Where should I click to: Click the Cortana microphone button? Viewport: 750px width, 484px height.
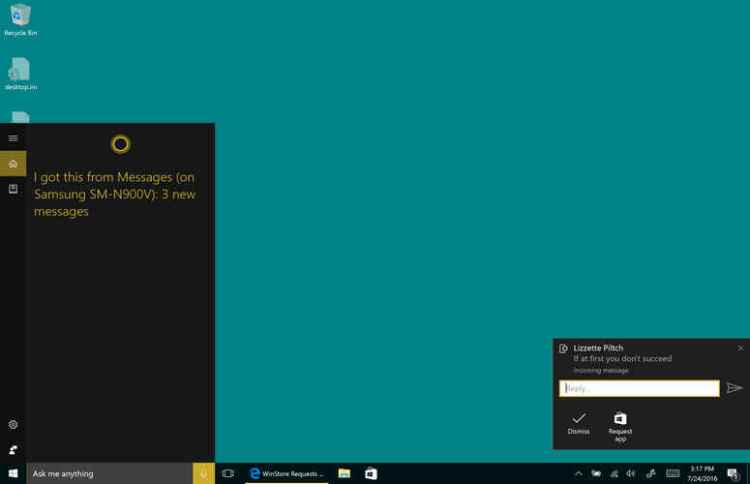click(203, 473)
